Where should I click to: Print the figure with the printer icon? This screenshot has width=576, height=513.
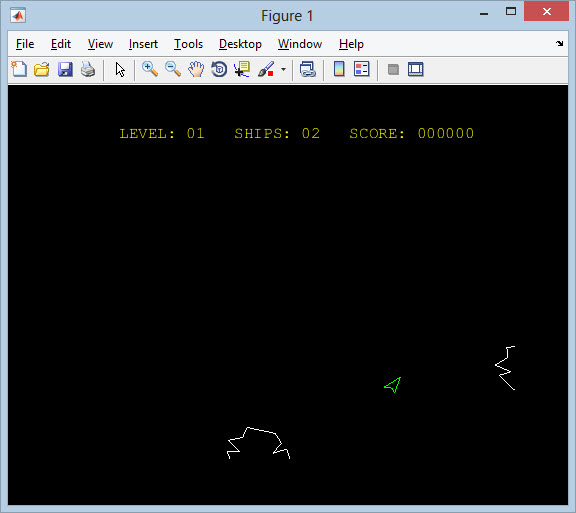click(88, 69)
